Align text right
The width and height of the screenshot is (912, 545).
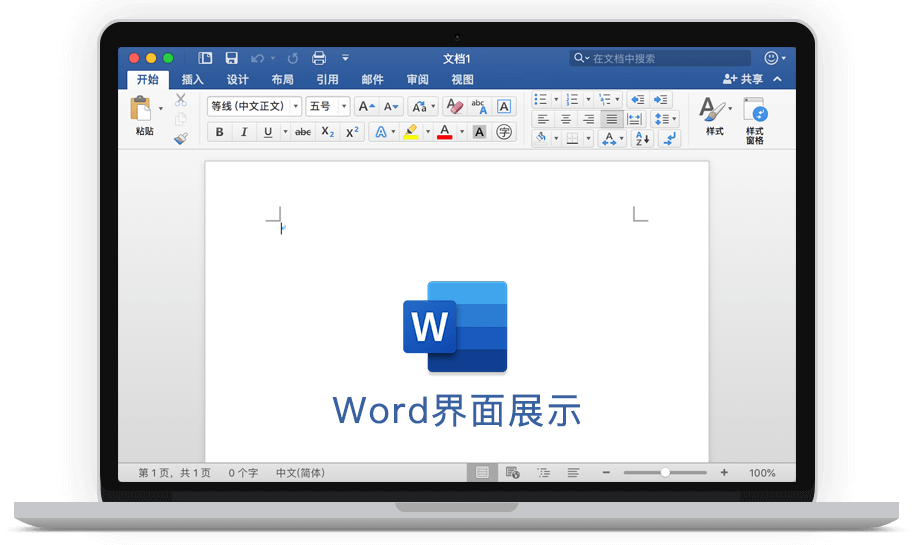(589, 119)
